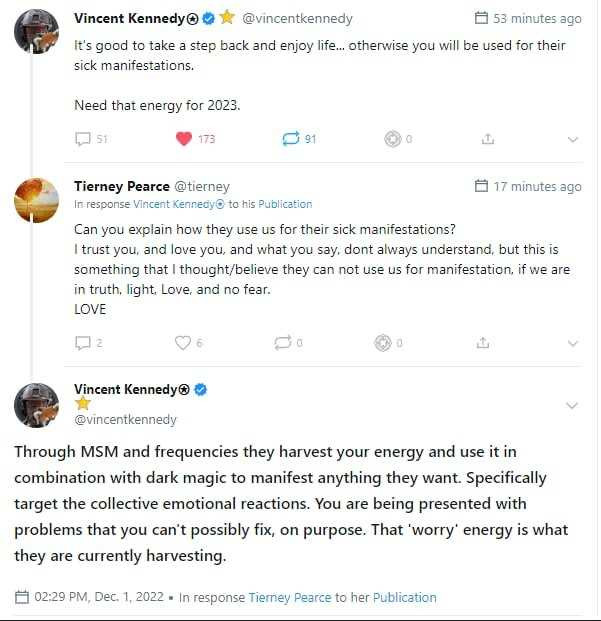This screenshot has height=621, width=601.
Task: Open dropdown chevron on Vincent's bottom reply
Action: coord(572,405)
